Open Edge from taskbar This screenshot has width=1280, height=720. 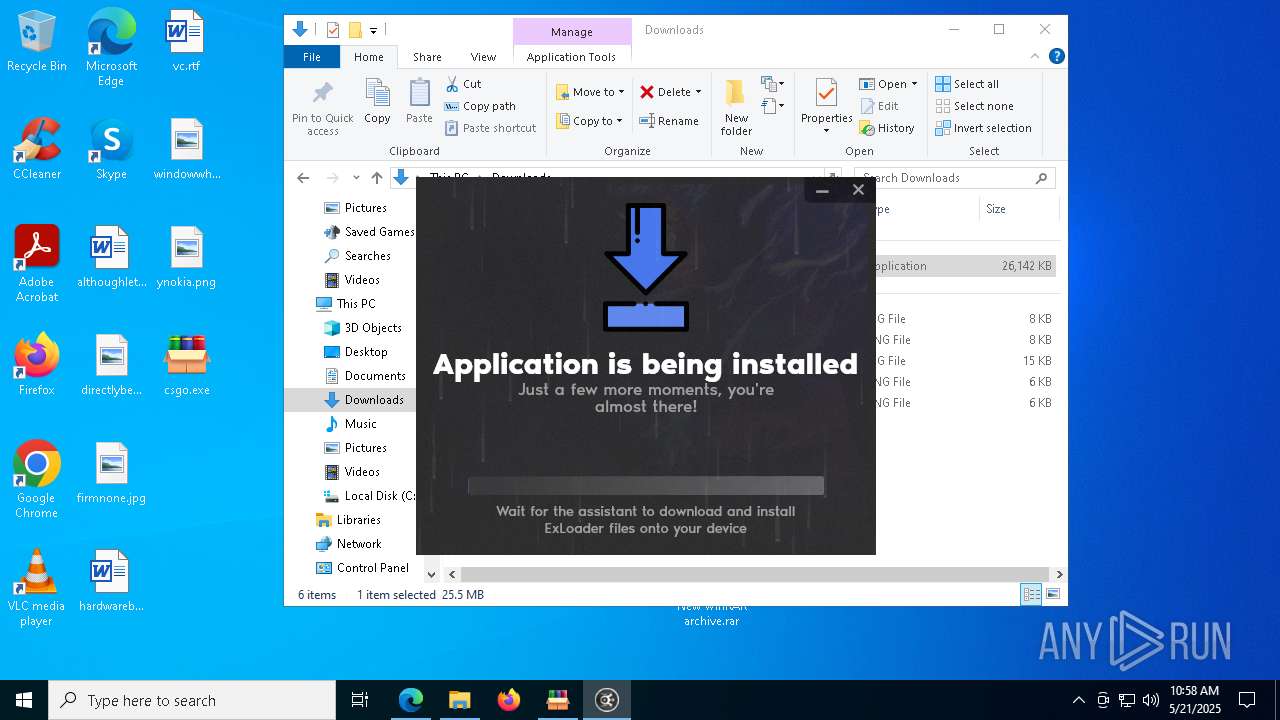coord(411,700)
